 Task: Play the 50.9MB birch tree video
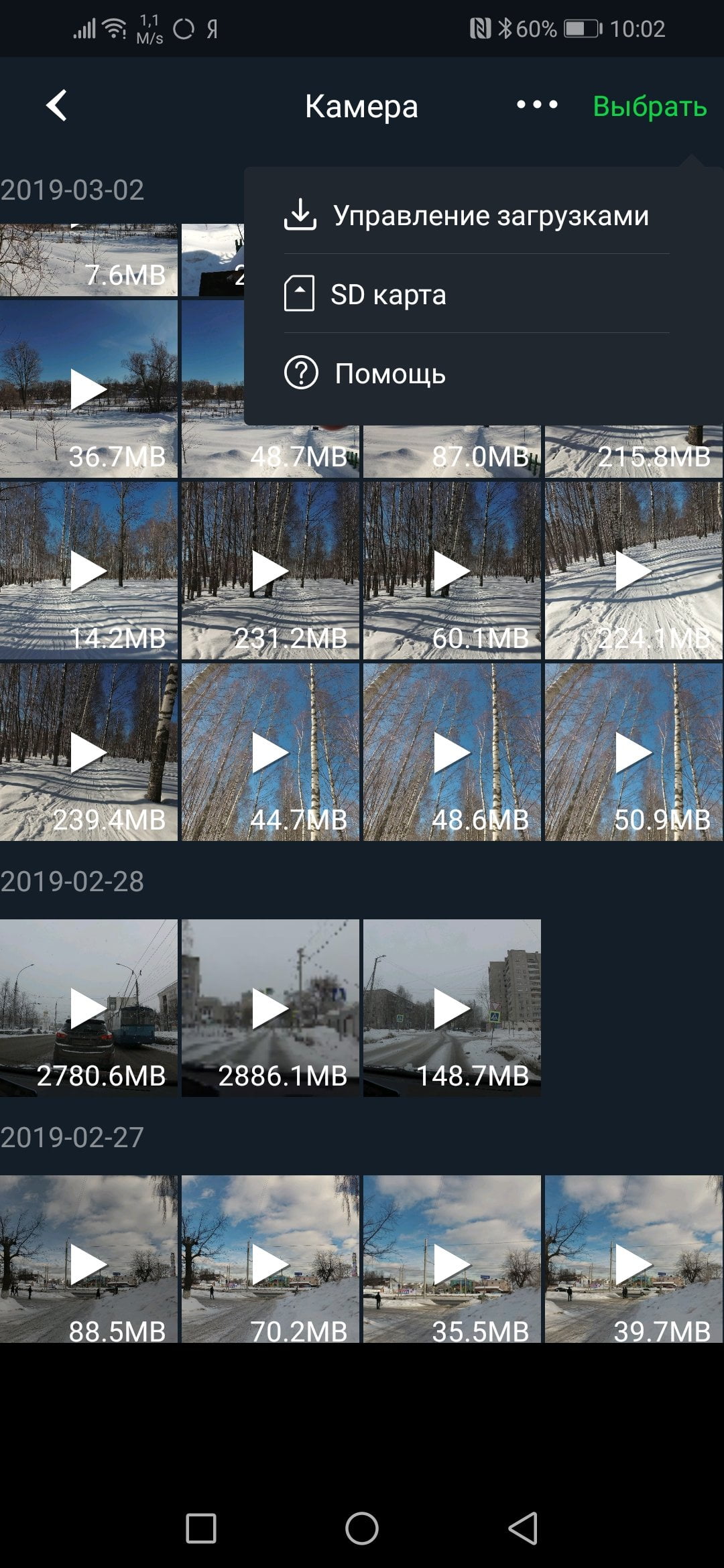[x=633, y=752]
